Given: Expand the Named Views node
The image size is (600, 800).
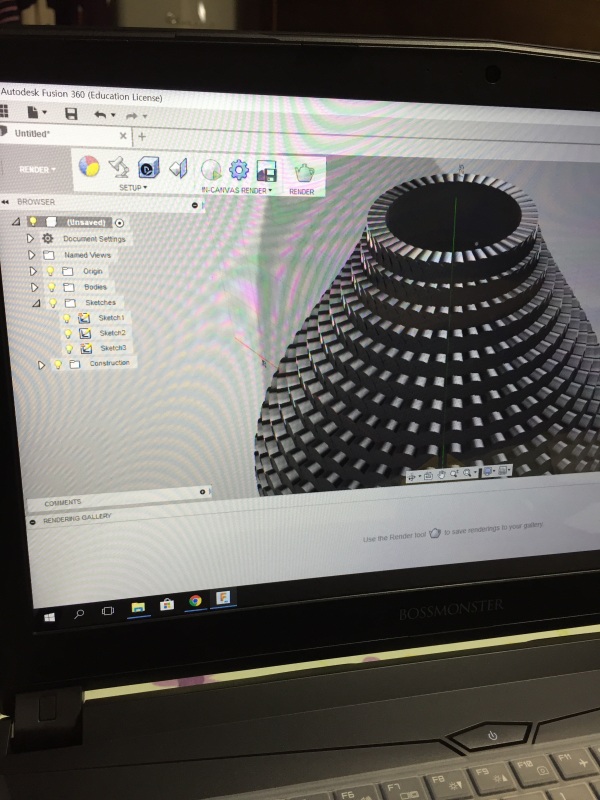Looking at the screenshot, I should pos(31,255).
